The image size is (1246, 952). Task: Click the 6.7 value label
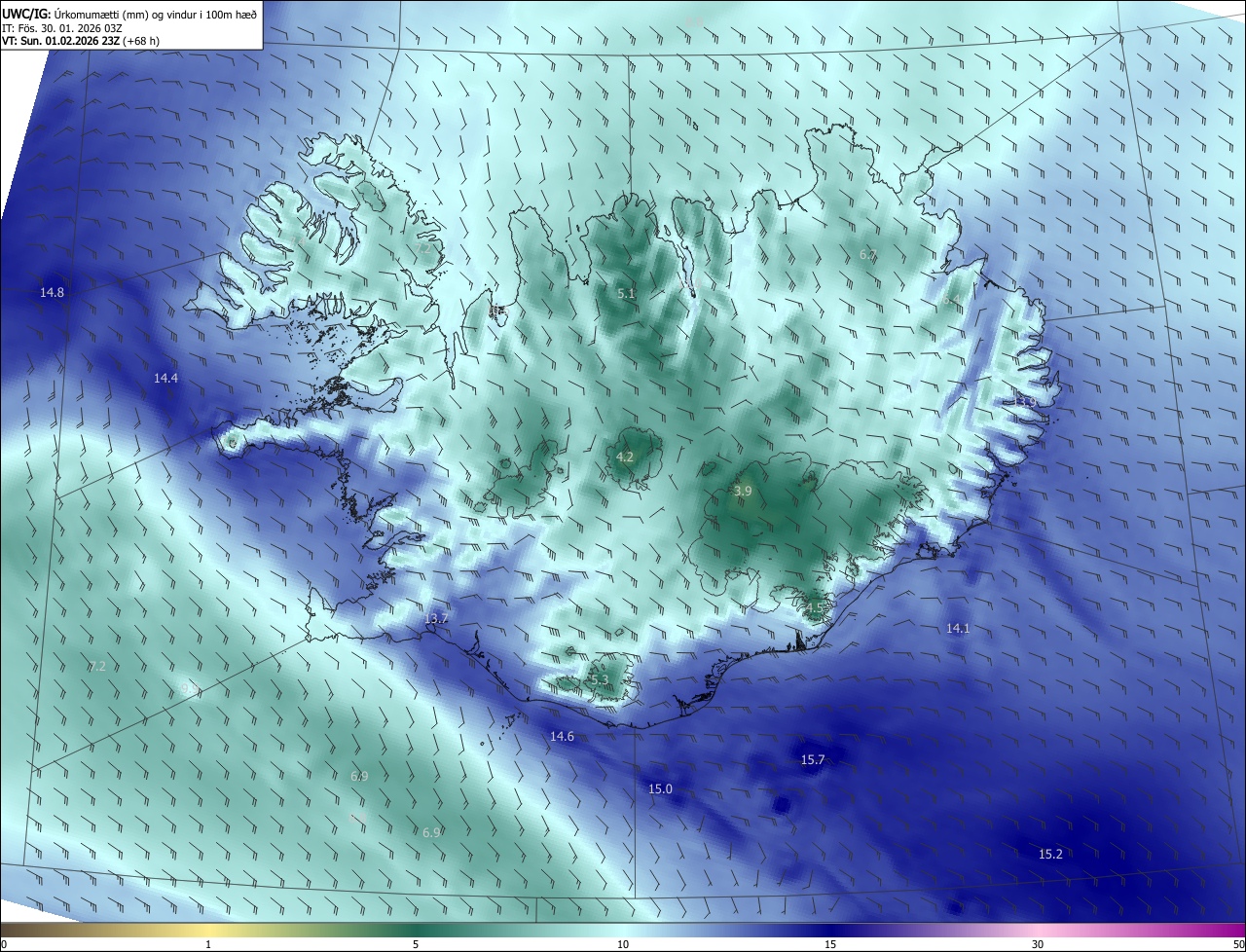pos(868,255)
